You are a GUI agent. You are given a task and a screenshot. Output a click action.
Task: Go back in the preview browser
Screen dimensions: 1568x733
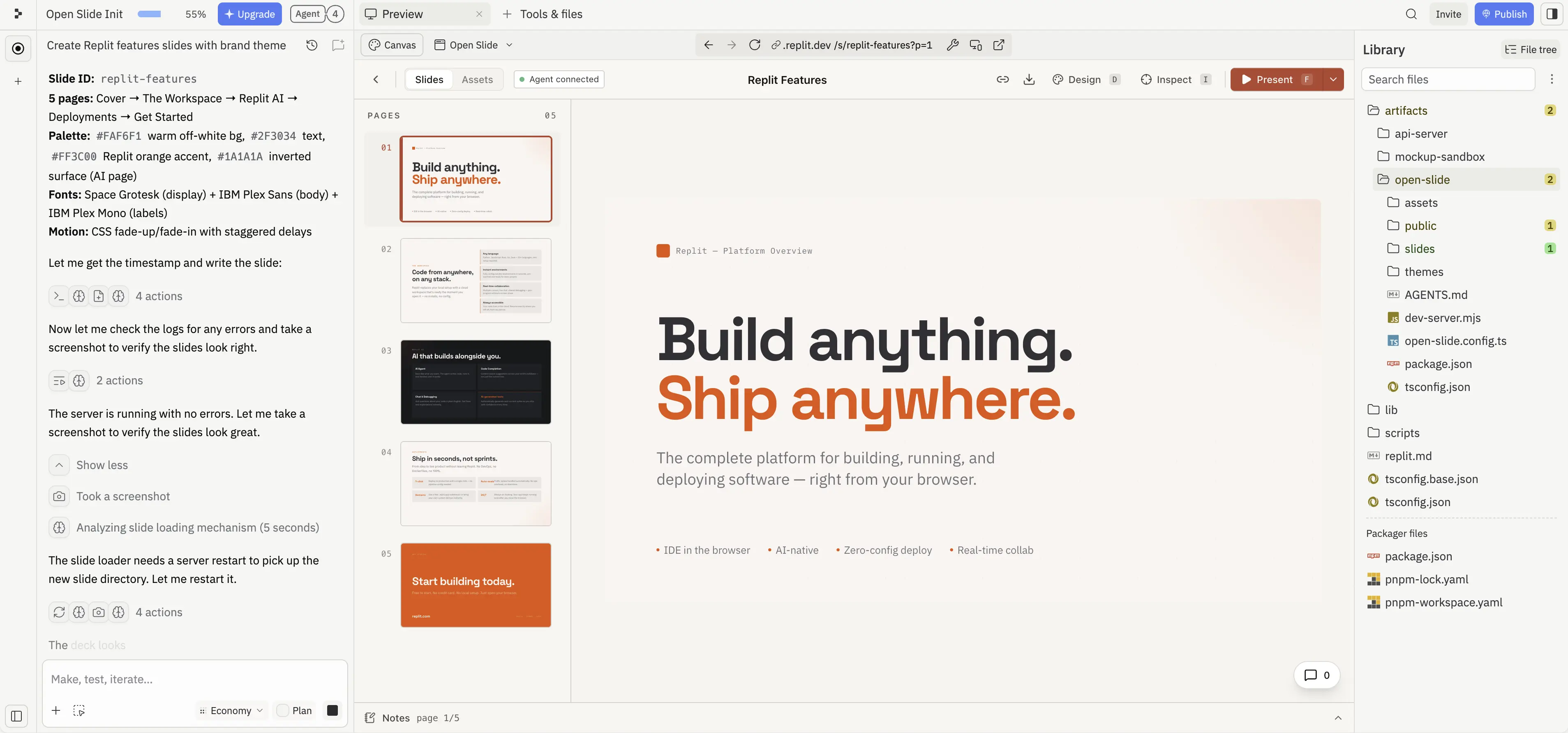[x=709, y=45]
